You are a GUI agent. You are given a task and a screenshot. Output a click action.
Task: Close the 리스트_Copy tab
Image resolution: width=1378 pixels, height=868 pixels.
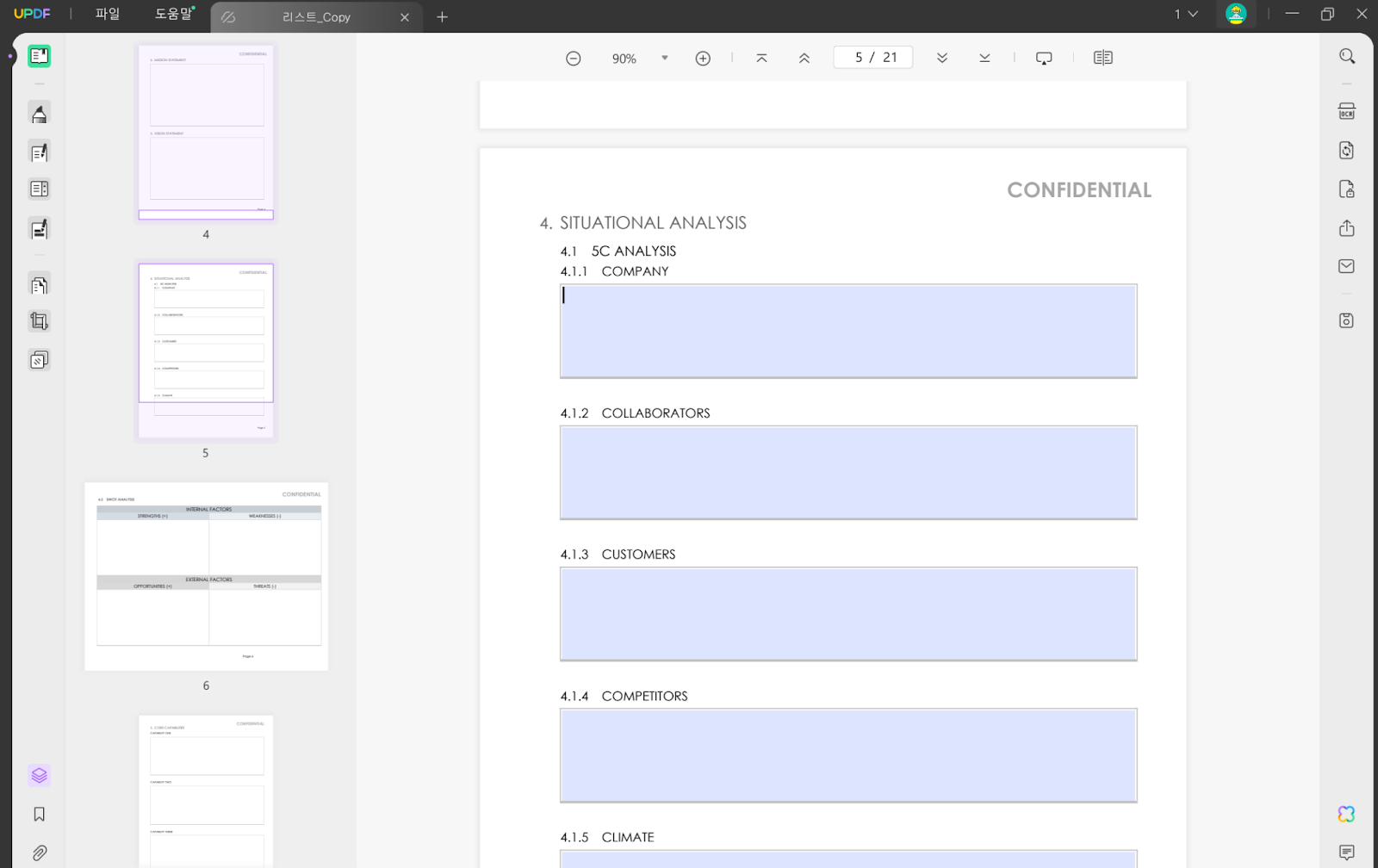coord(405,17)
